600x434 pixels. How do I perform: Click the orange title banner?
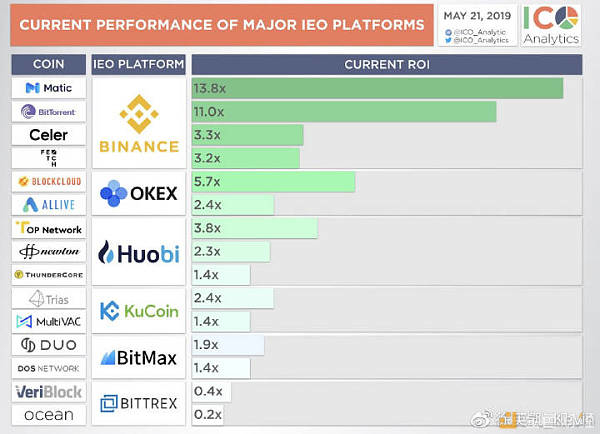pyautogui.click(x=222, y=25)
